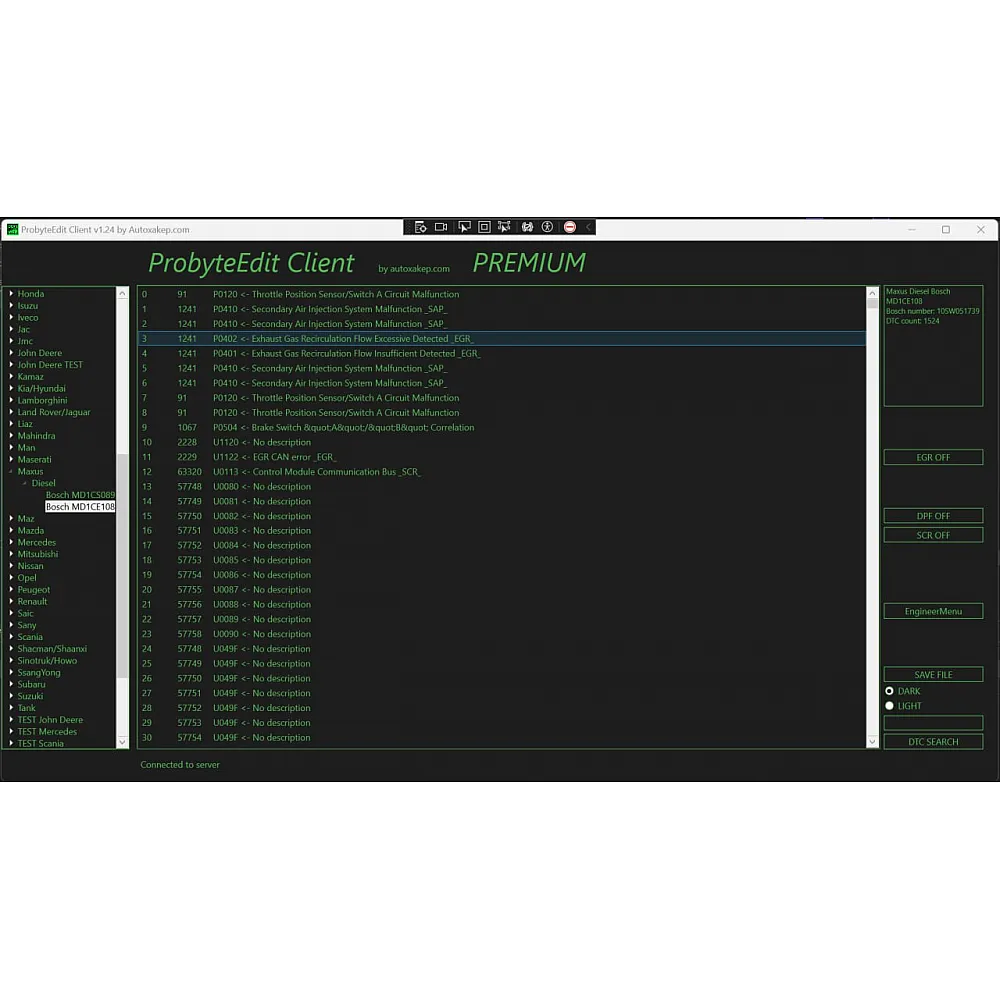Click the hot reload icon in toolbar
Image resolution: width=1000 pixels, height=1000 pixels.
point(527,227)
